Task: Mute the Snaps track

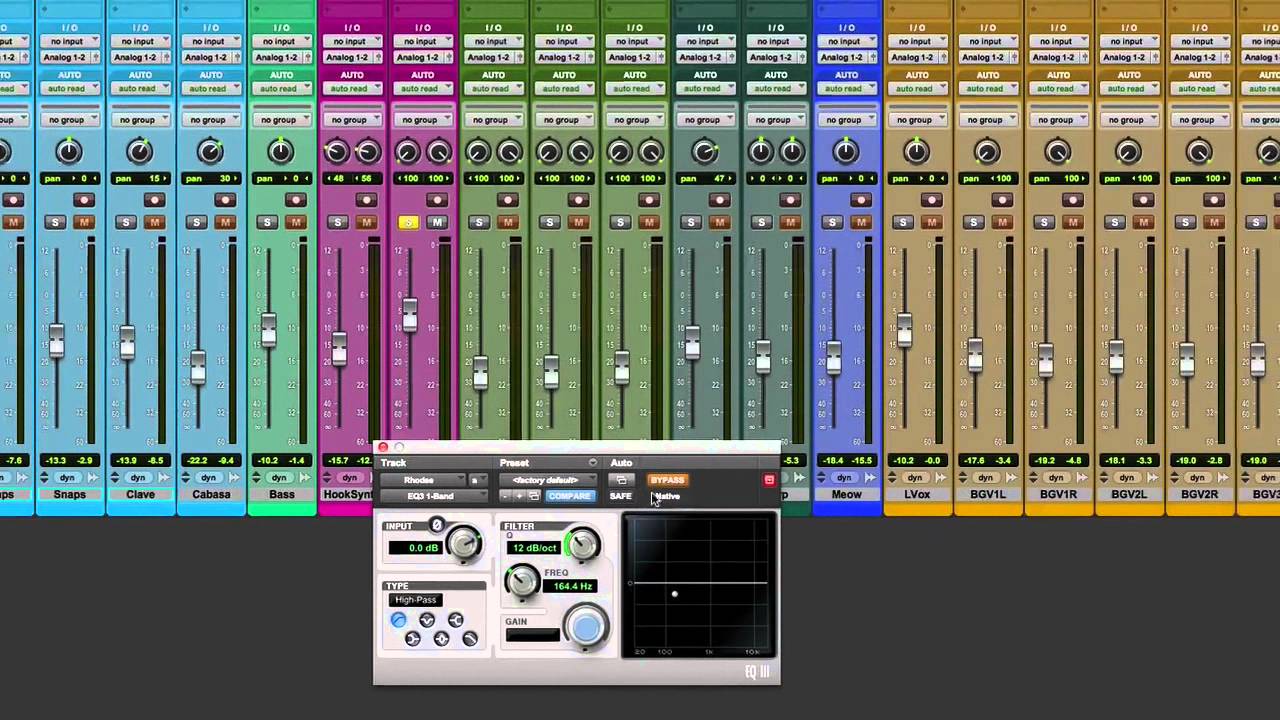Action: coord(83,222)
